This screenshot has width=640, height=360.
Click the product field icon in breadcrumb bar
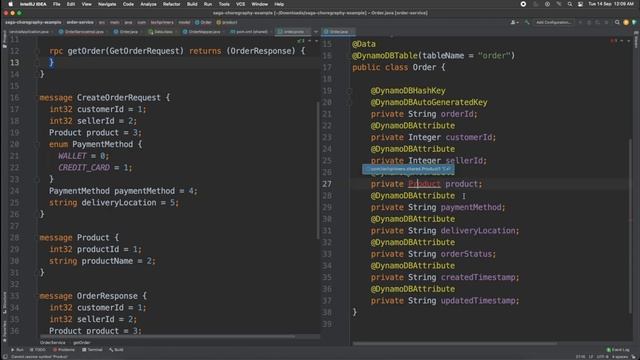tap(218, 22)
